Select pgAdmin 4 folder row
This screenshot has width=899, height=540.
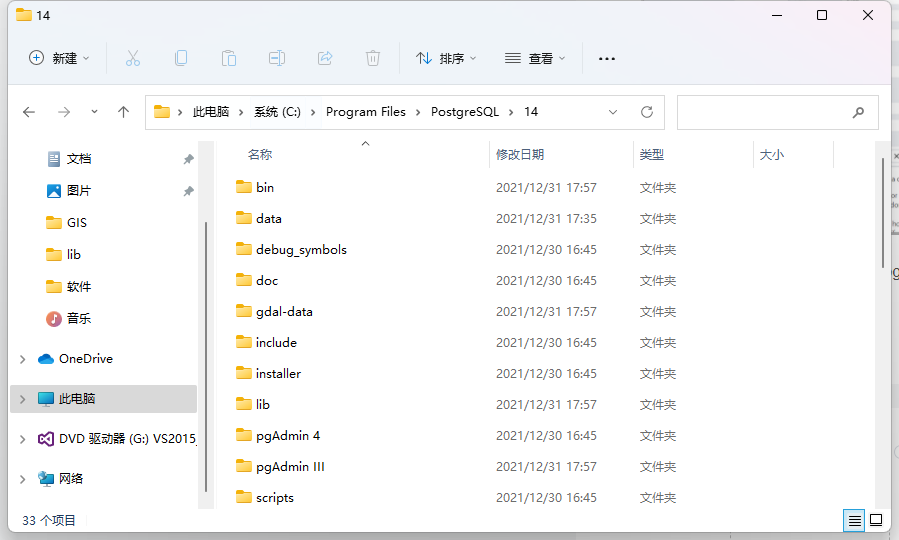tap(456, 435)
